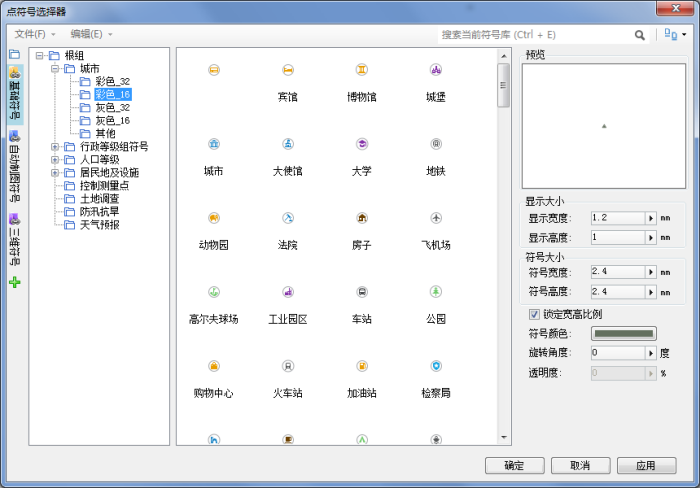Click the 应用 button
This screenshot has height=488, width=700.
click(x=645, y=466)
